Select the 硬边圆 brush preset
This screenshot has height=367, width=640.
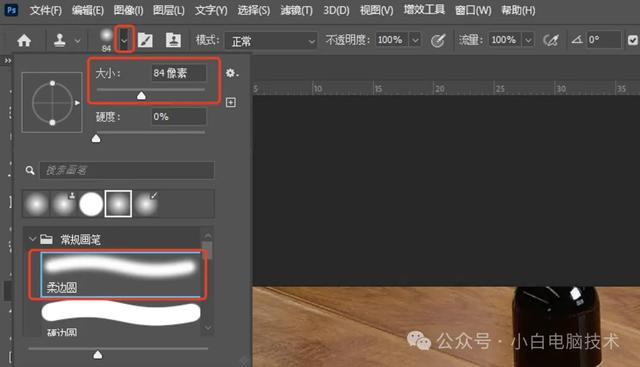[121, 318]
